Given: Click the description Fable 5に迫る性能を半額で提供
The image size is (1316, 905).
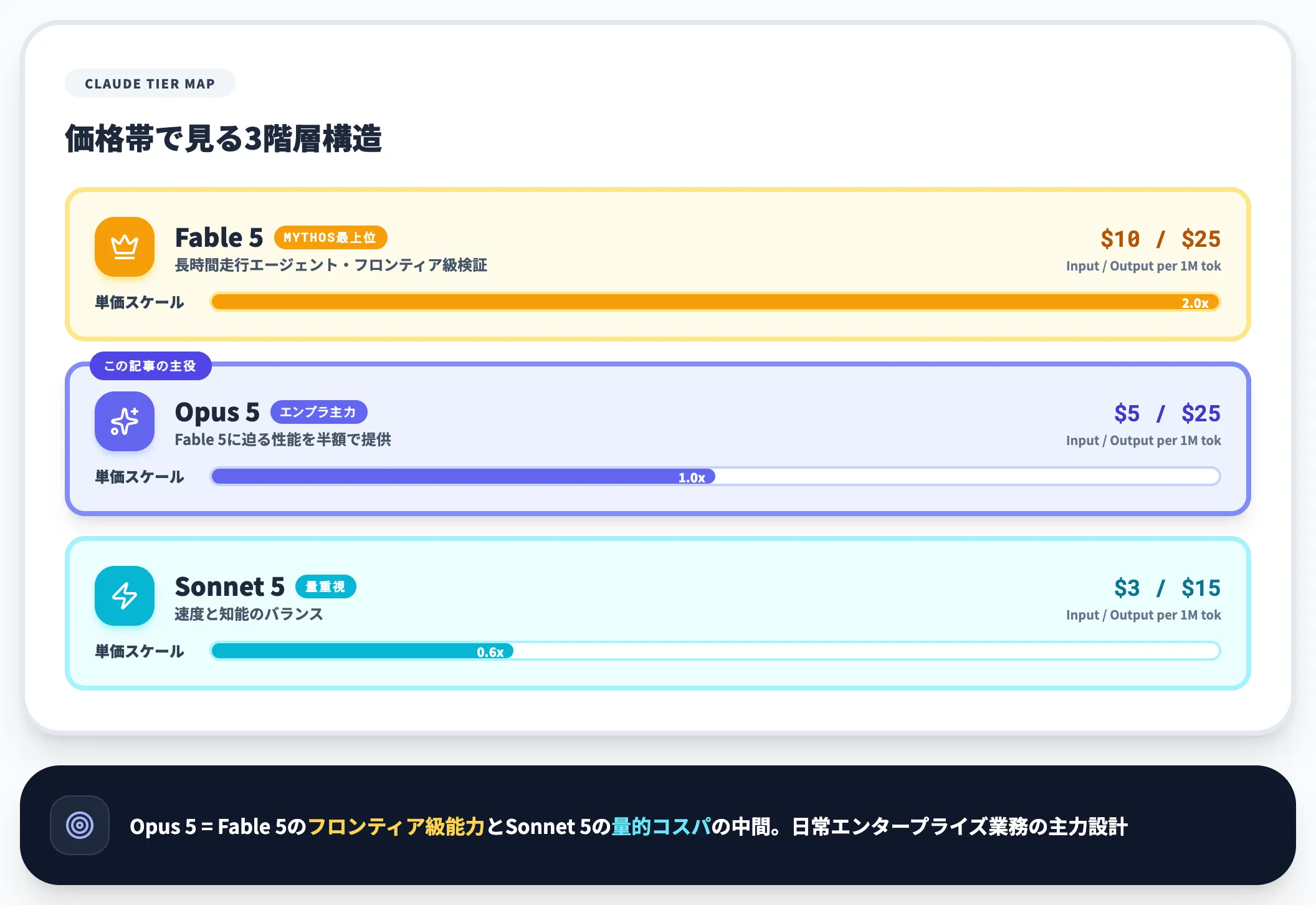Looking at the screenshot, I should (x=283, y=440).
